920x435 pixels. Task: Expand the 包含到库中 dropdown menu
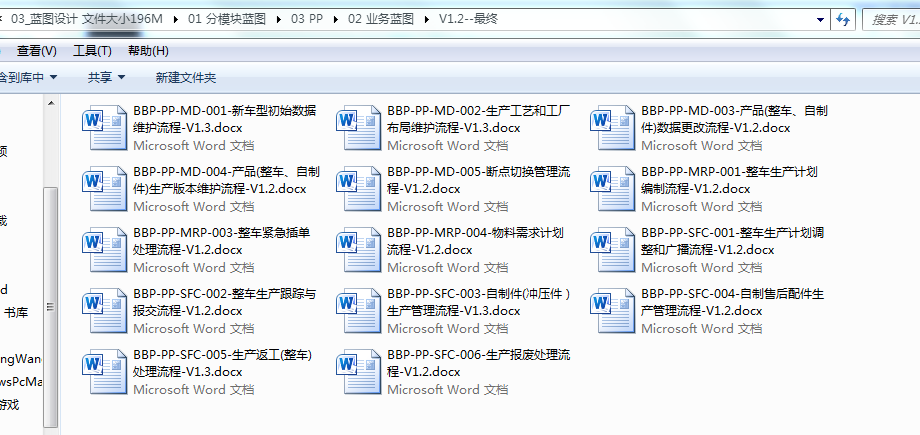click(28, 77)
